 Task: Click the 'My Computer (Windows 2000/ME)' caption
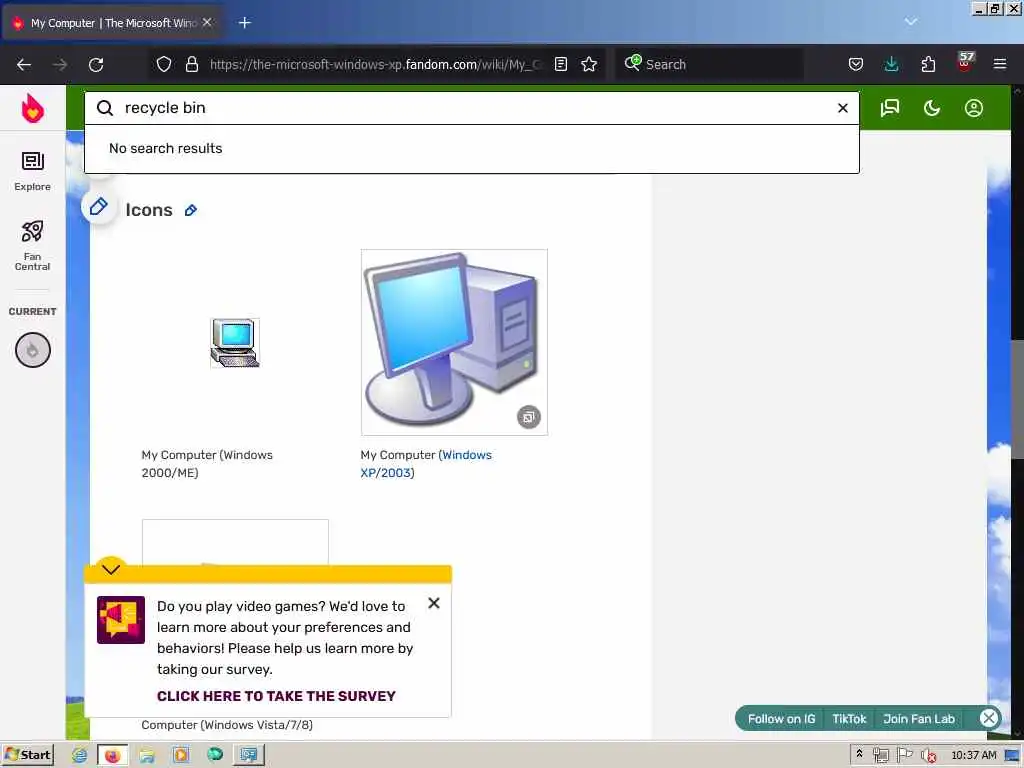207,464
